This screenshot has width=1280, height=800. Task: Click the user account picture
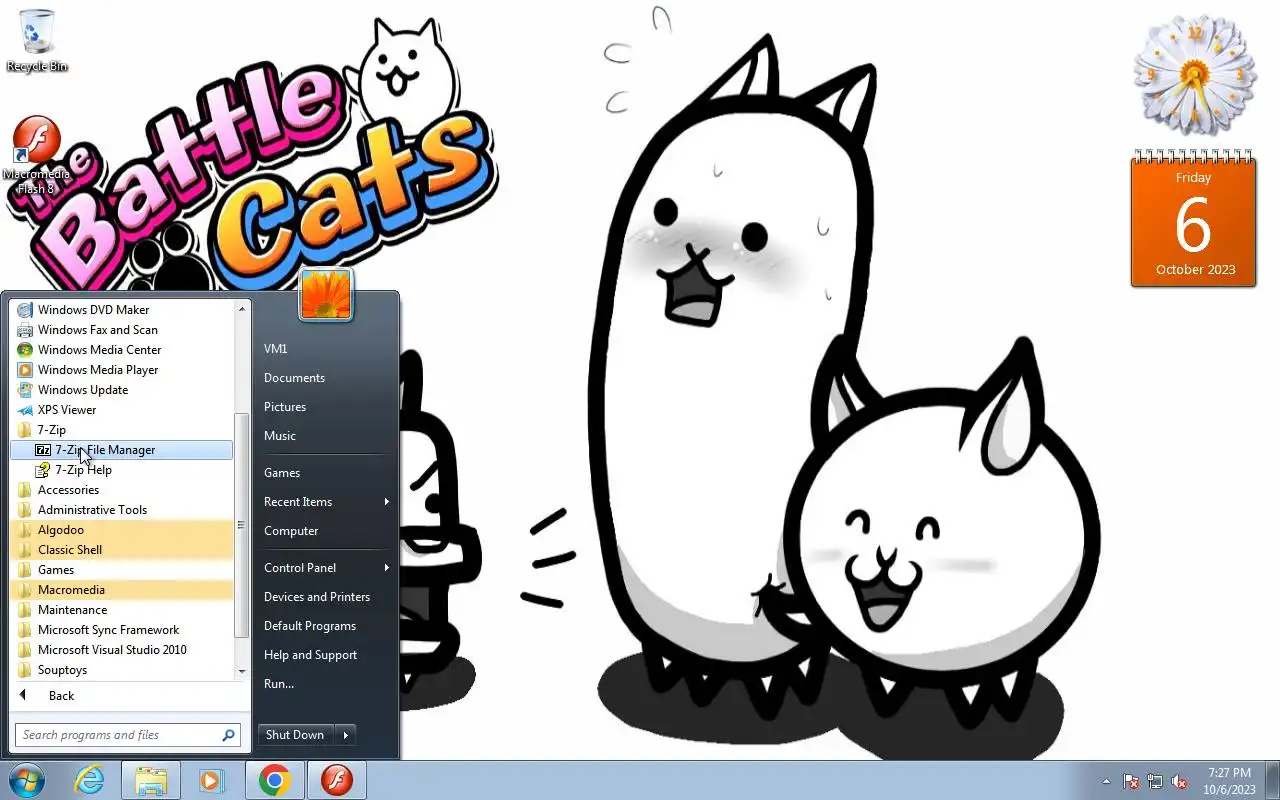pyautogui.click(x=326, y=294)
